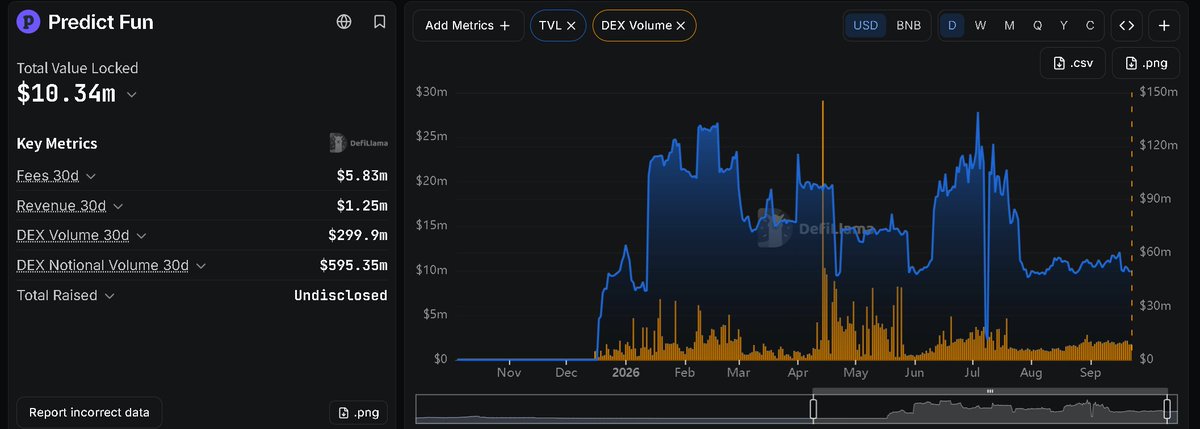Viewport: 1200px width, 429px height.
Task: Select the C cumulative interval
Action: pyautogui.click(x=1090, y=25)
